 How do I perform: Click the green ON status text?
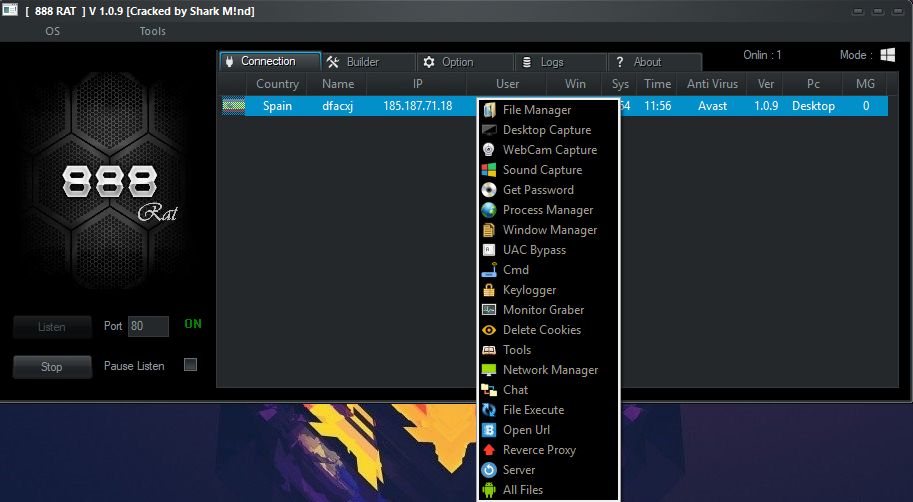[193, 324]
